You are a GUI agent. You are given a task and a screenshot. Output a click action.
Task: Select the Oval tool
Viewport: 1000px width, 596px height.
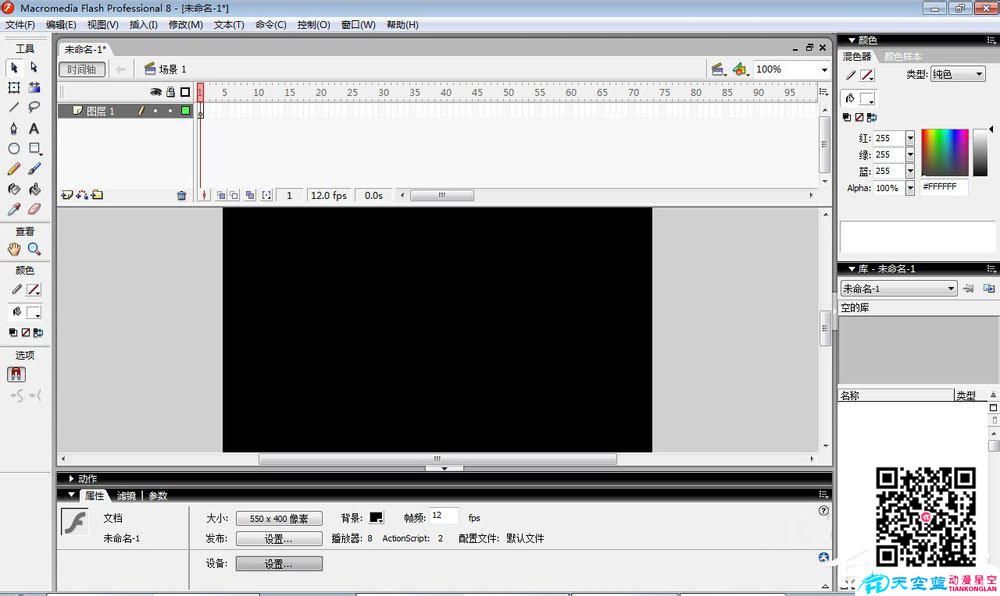click(14, 149)
